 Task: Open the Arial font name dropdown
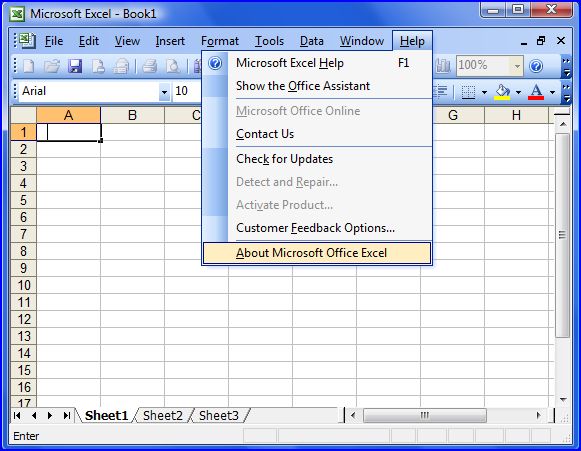[x=164, y=91]
